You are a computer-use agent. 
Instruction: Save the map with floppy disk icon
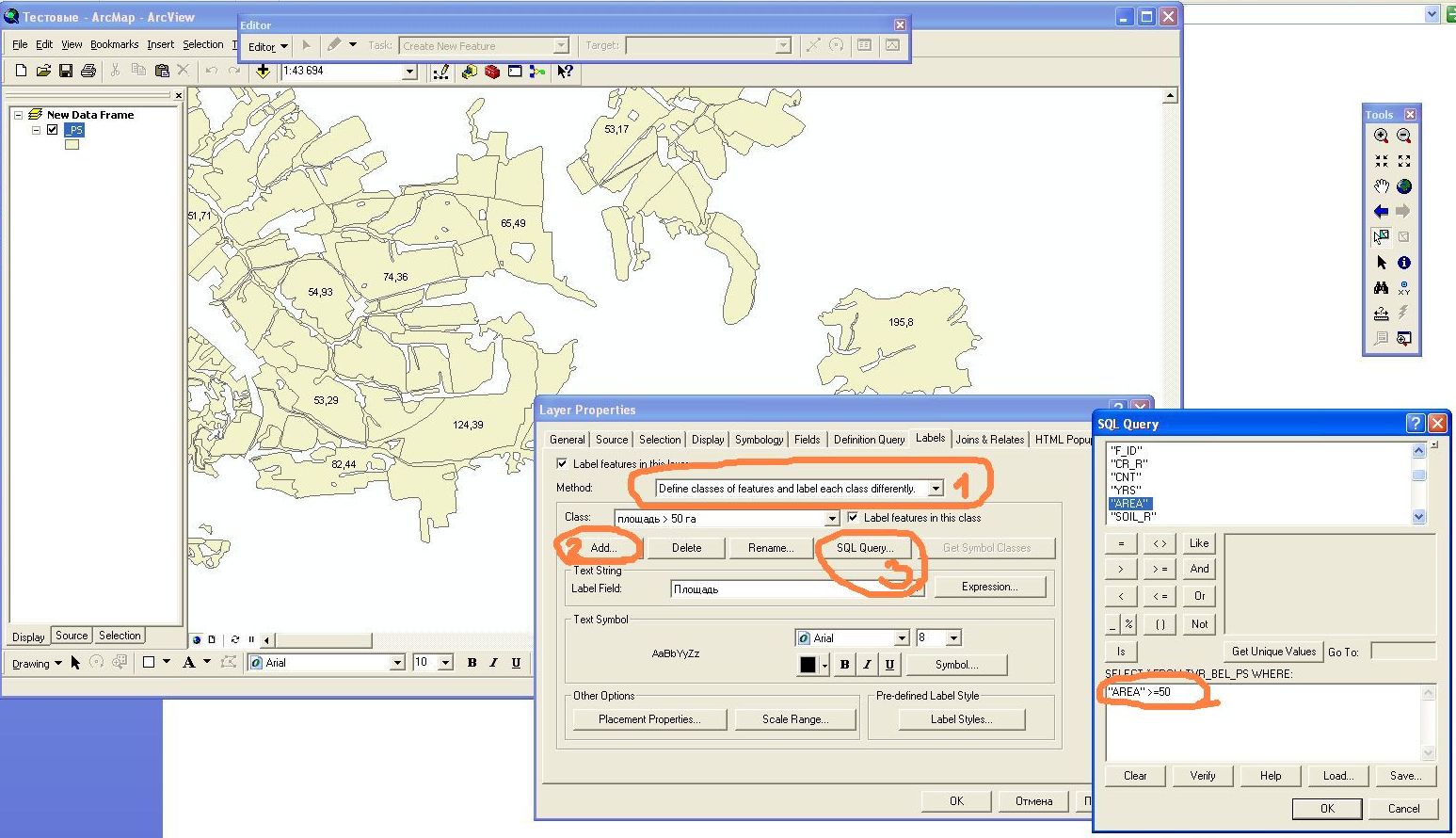[x=66, y=71]
